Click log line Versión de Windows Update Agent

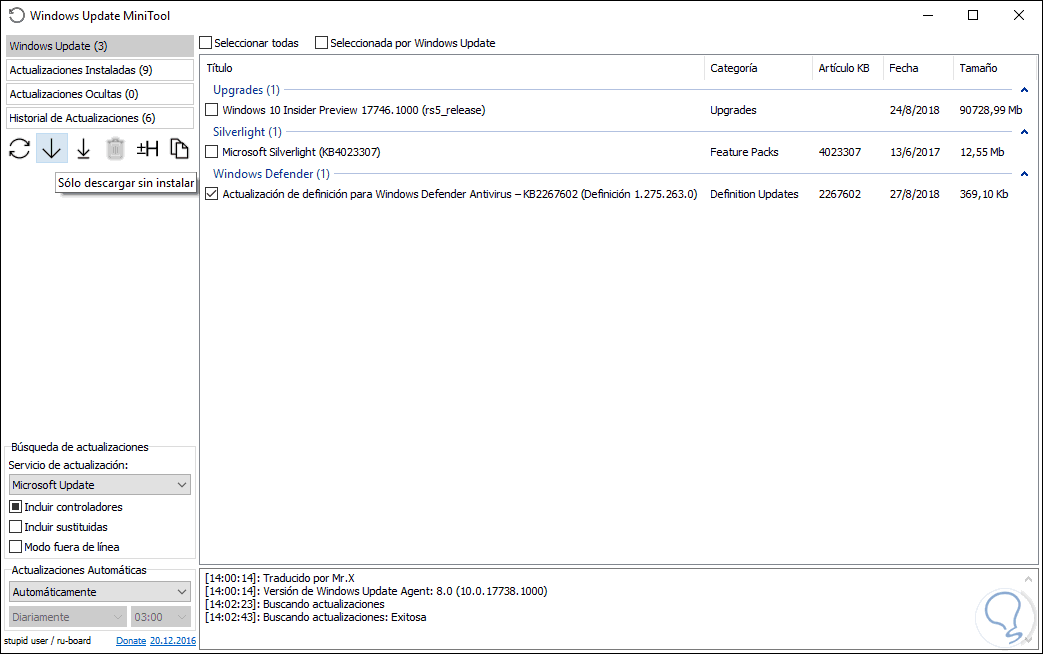(376, 591)
